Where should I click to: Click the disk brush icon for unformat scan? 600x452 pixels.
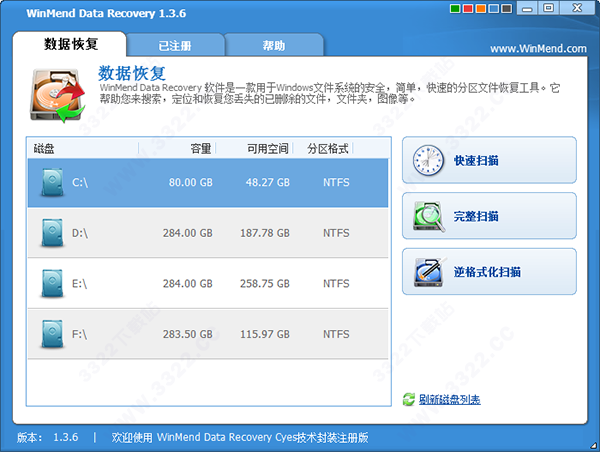click(x=429, y=272)
